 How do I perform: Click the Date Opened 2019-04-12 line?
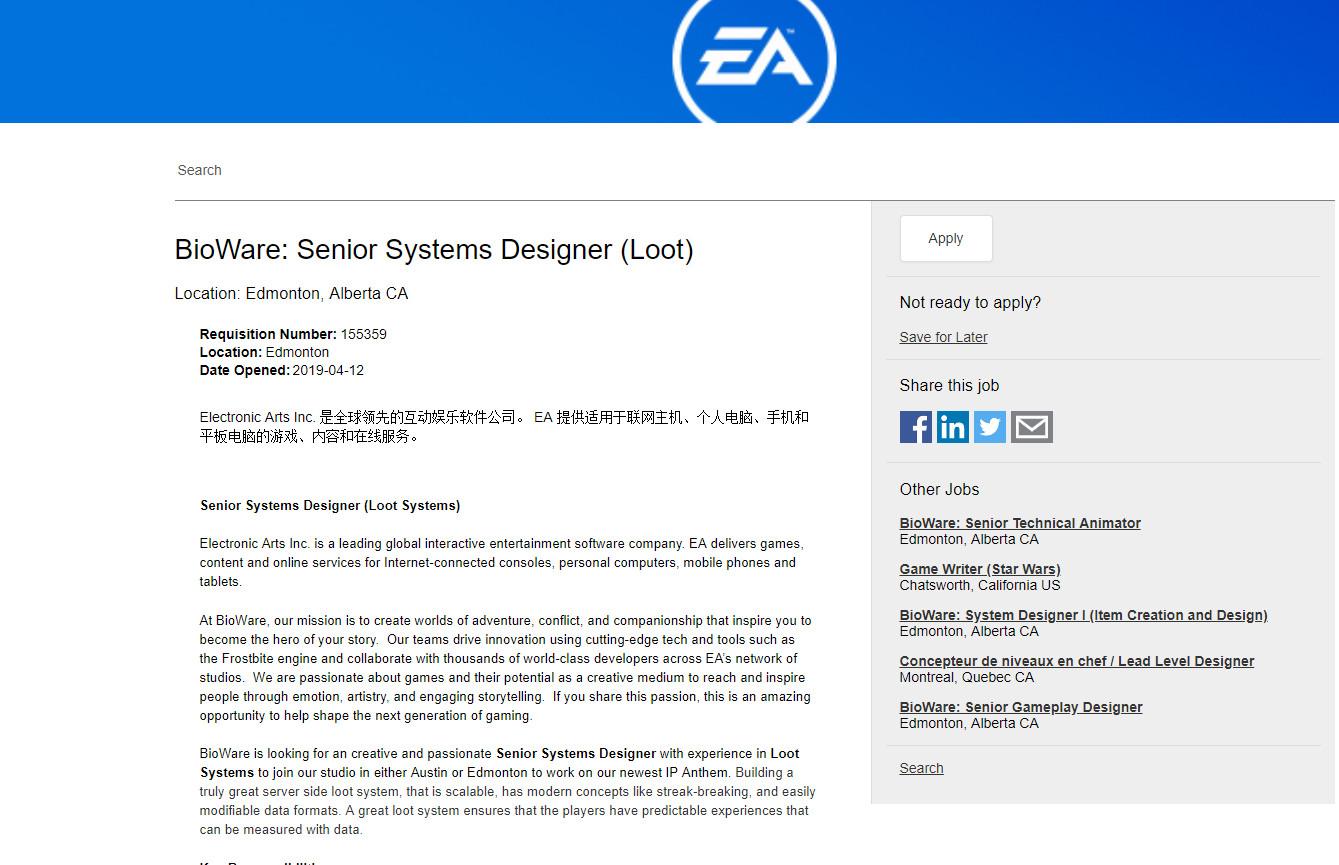[x=282, y=370]
